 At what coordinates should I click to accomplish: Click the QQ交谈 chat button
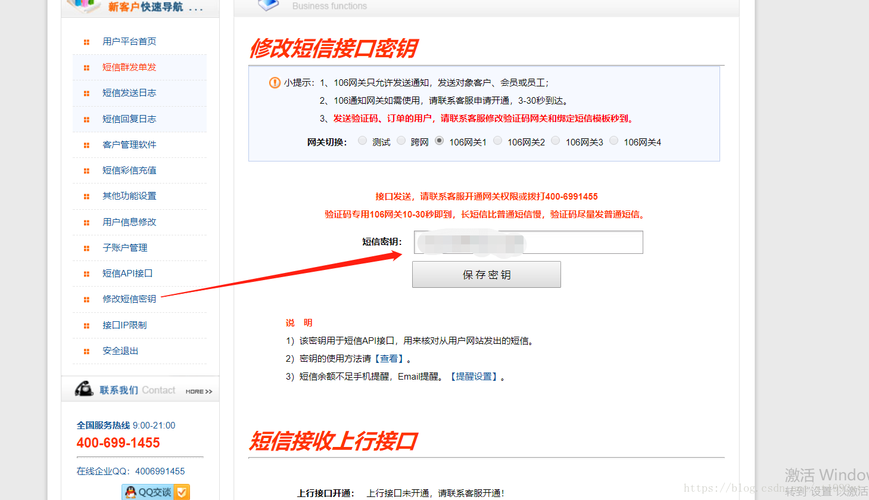coord(156,492)
